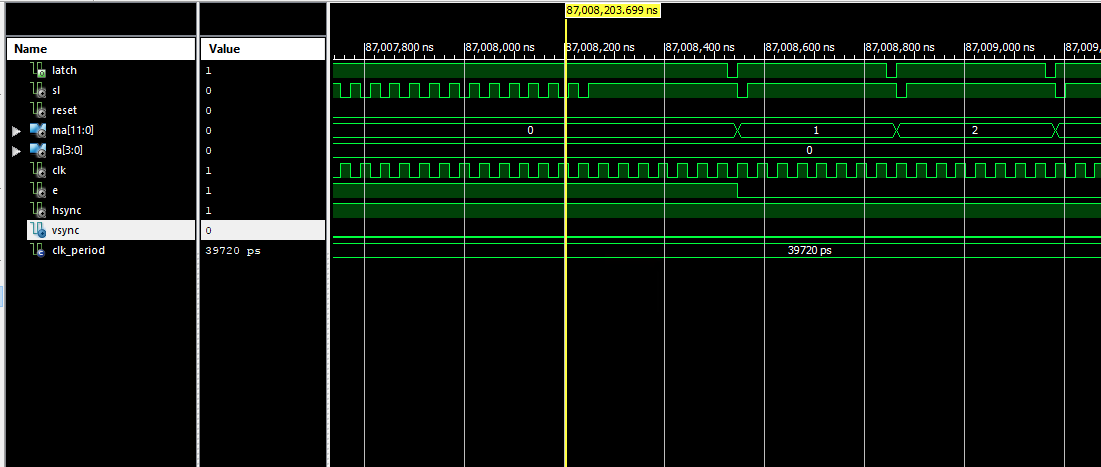
Task: Select the 39720 ps value cell
Action: [232, 251]
